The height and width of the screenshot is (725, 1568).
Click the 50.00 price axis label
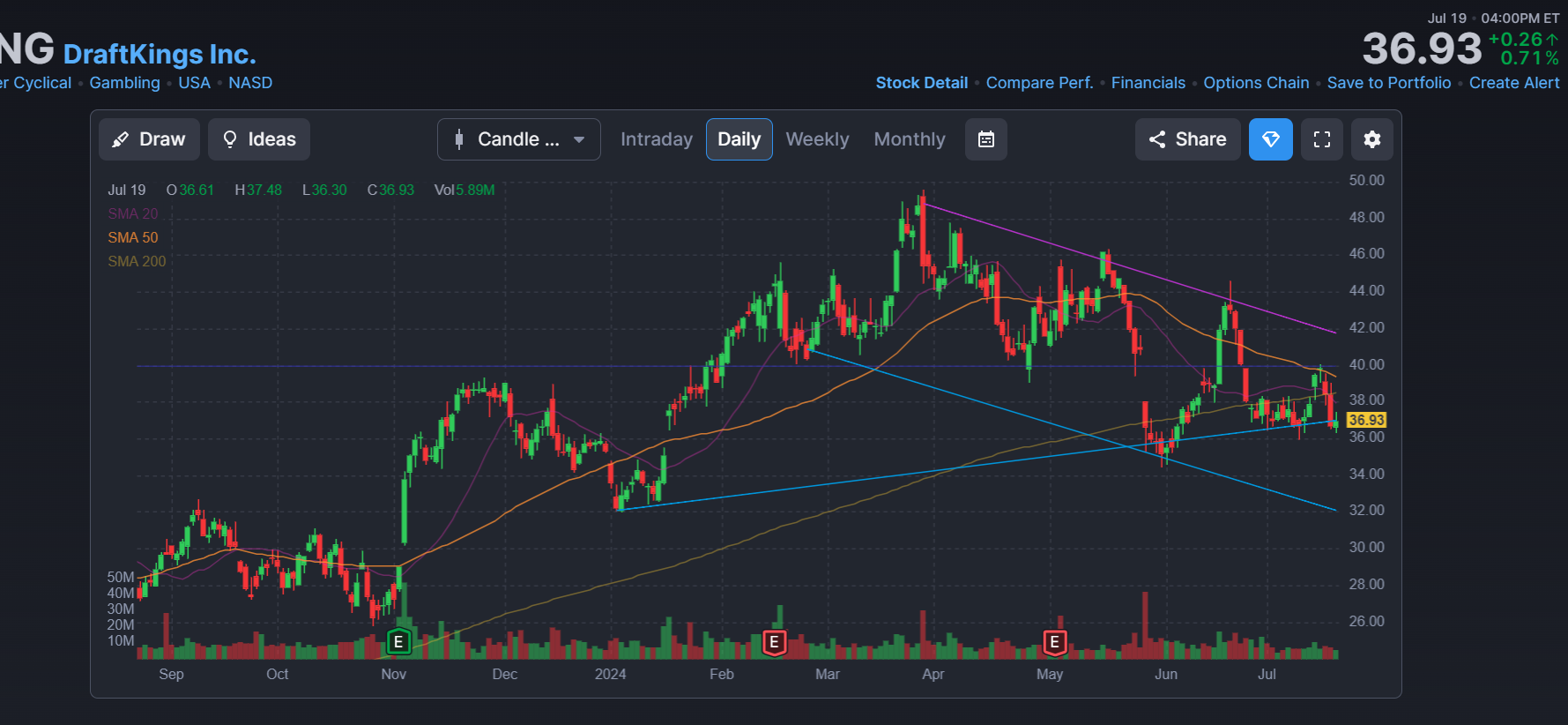[1366, 180]
